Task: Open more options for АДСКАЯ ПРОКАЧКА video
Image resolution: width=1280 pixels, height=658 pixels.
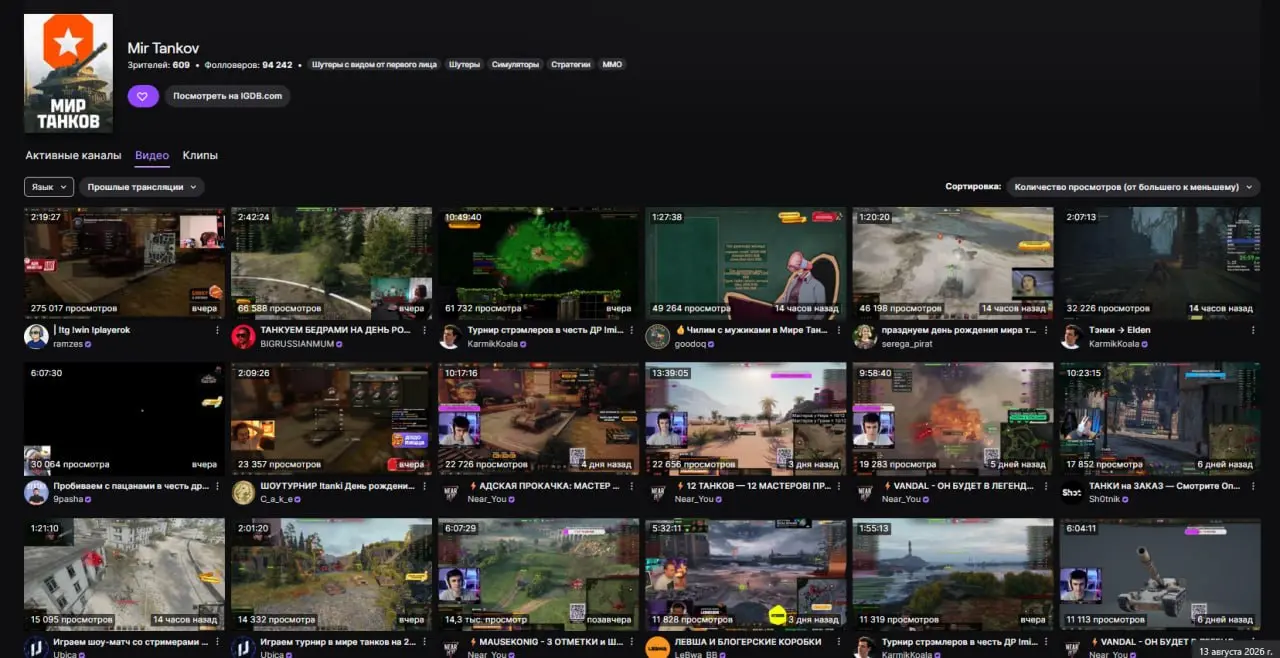Action: (x=631, y=486)
